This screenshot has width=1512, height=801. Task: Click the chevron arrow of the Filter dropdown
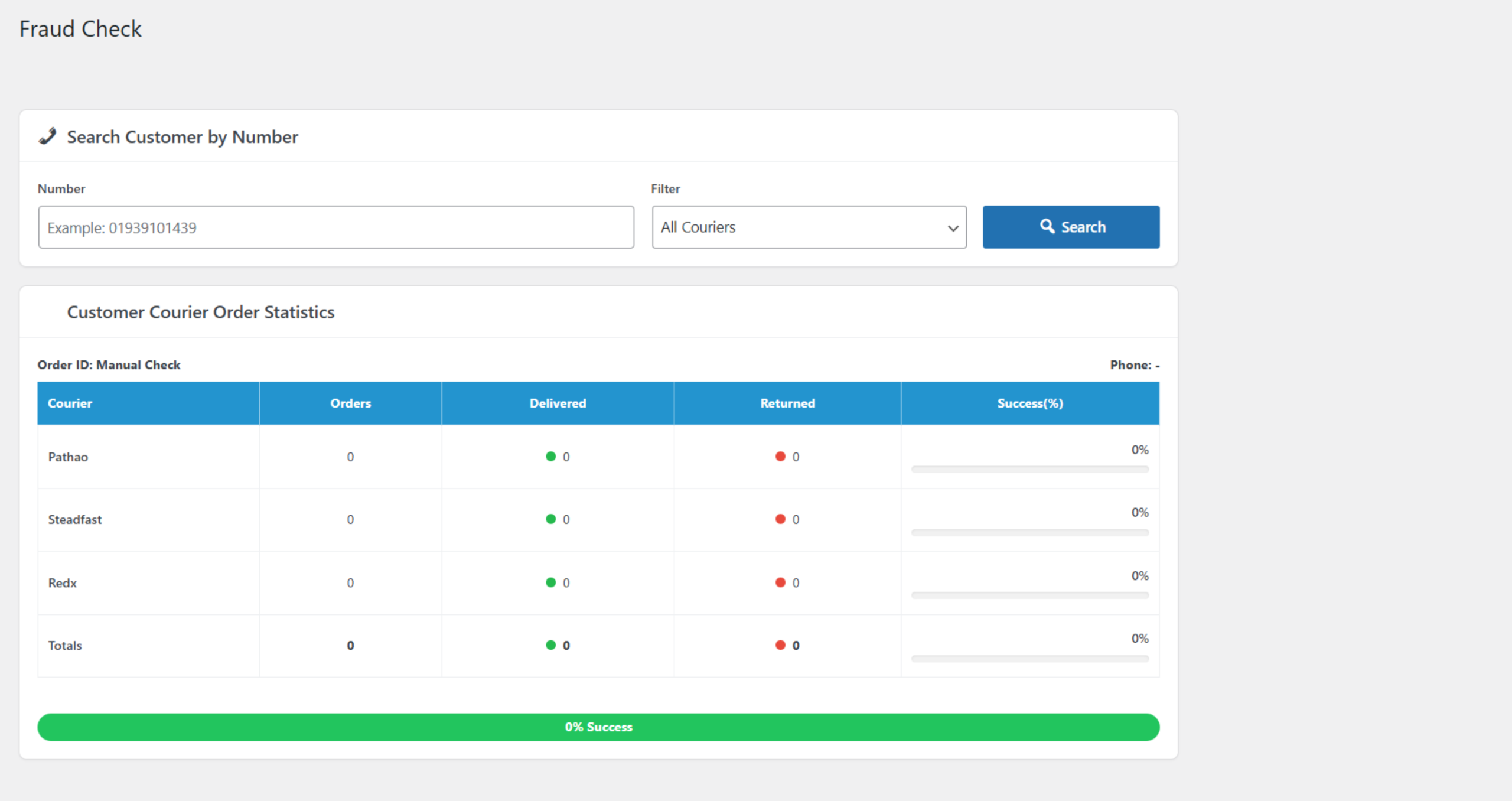953,228
